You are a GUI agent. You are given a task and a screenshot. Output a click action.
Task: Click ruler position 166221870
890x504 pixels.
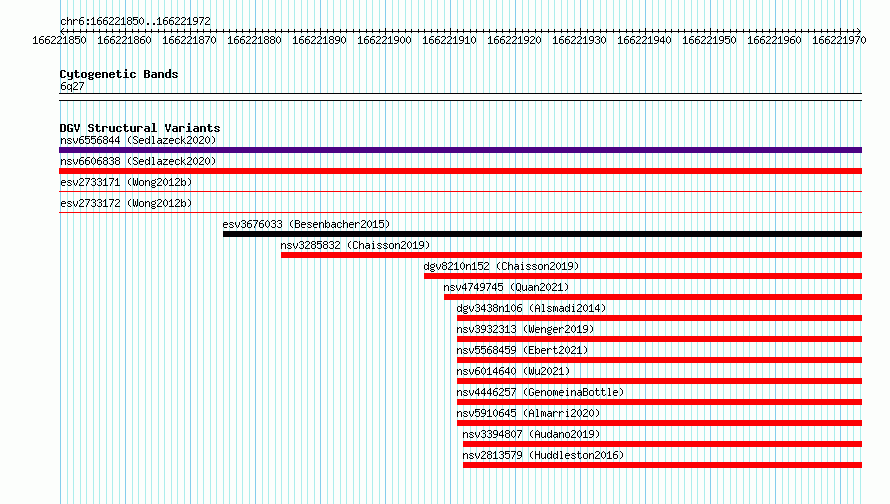click(190, 40)
